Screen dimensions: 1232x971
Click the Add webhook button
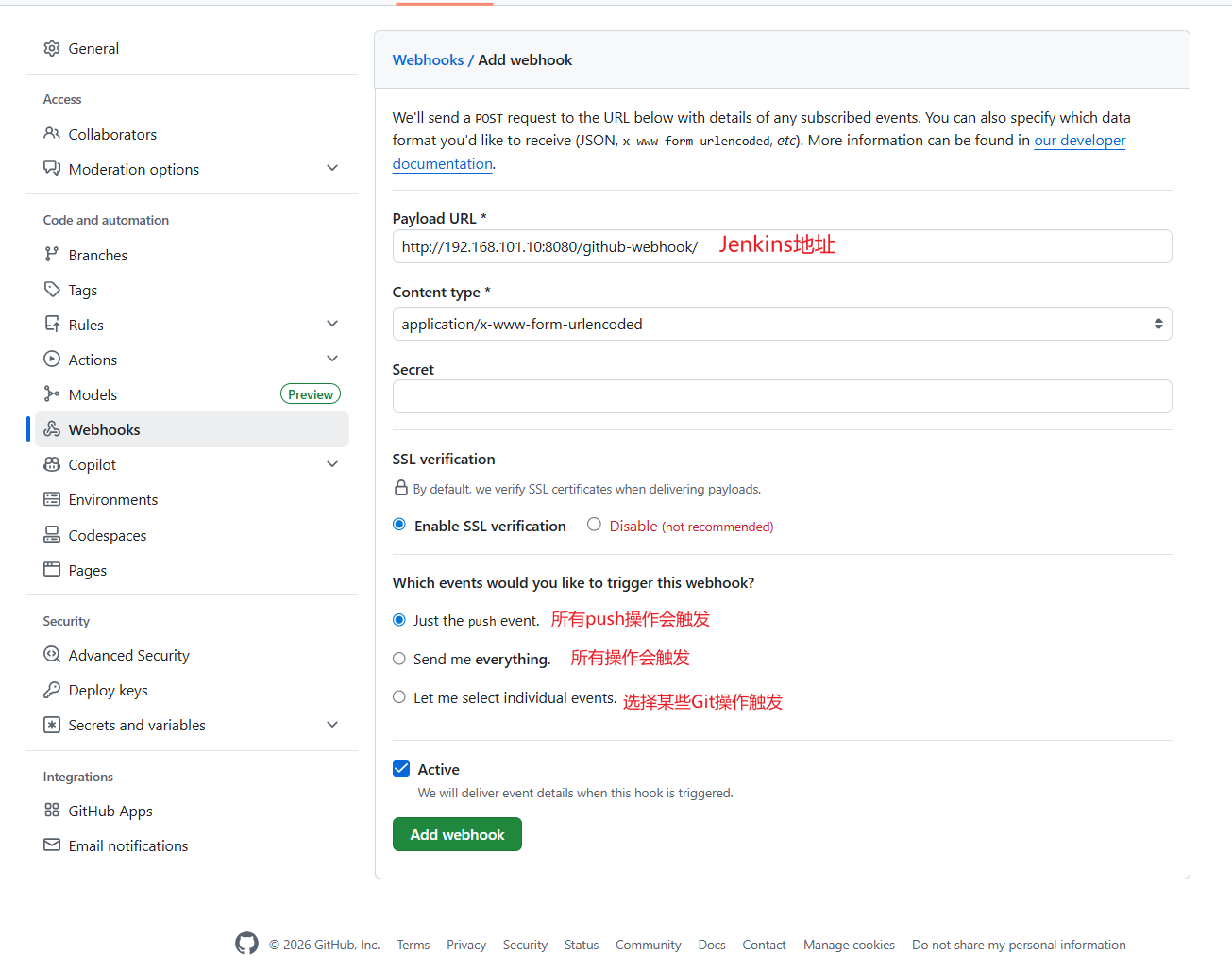click(x=457, y=834)
